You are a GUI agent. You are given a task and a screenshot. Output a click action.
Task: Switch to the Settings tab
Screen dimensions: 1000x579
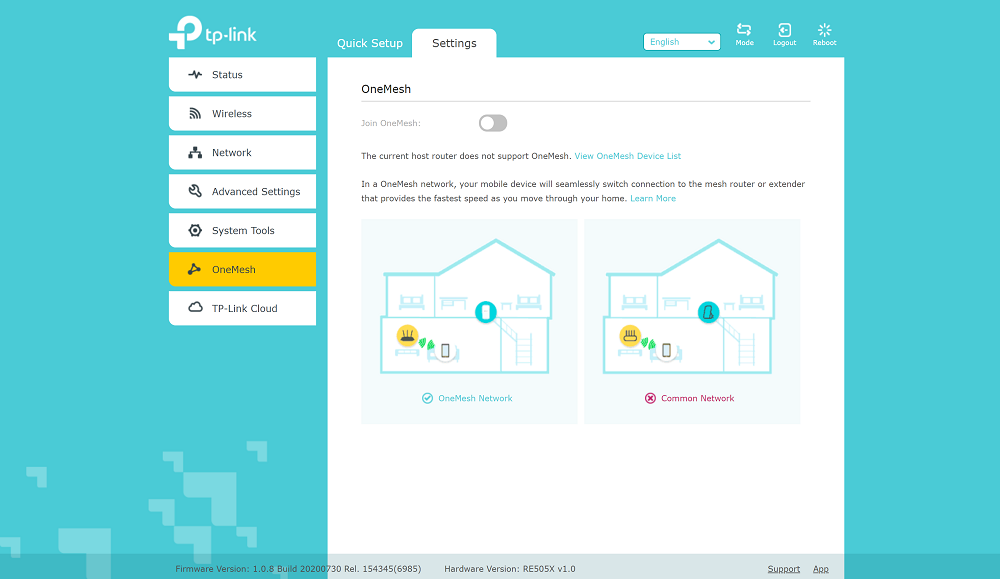454,43
